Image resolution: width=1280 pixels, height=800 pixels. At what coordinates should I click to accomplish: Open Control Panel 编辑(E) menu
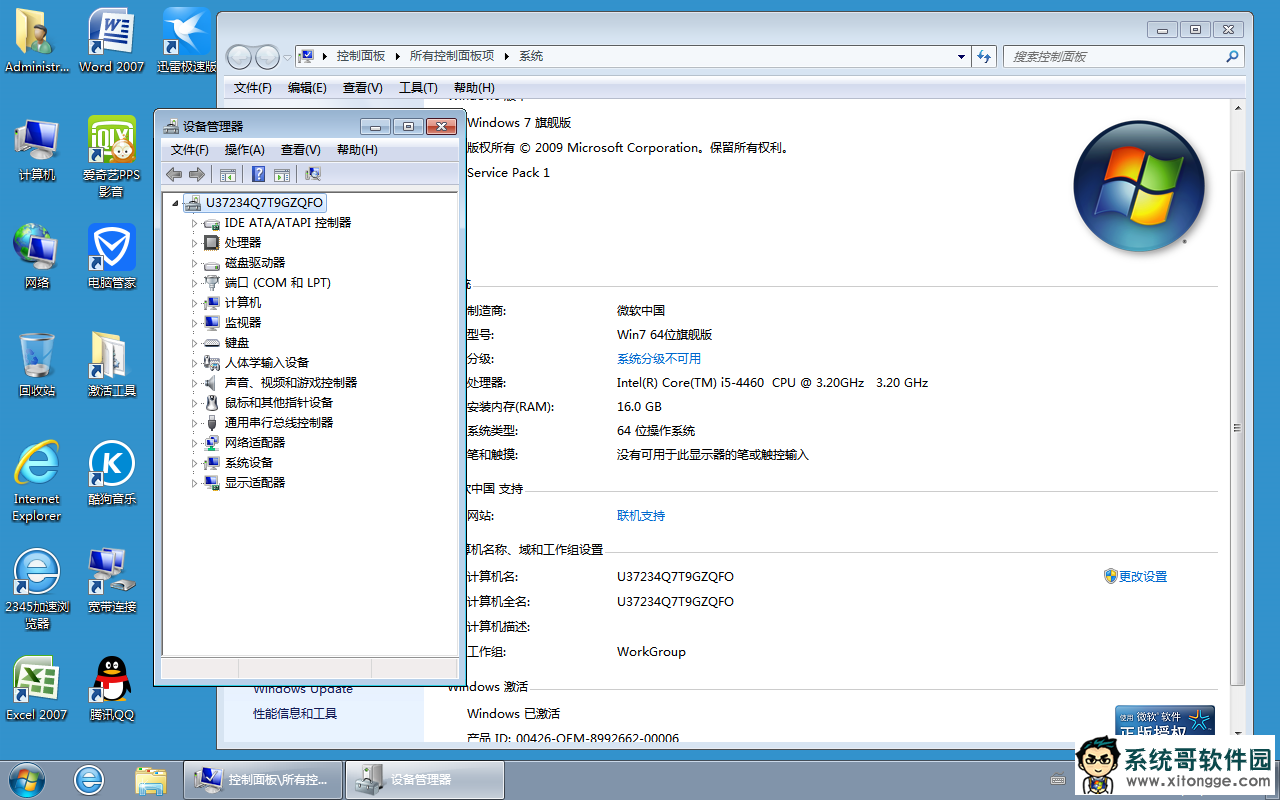(x=307, y=88)
